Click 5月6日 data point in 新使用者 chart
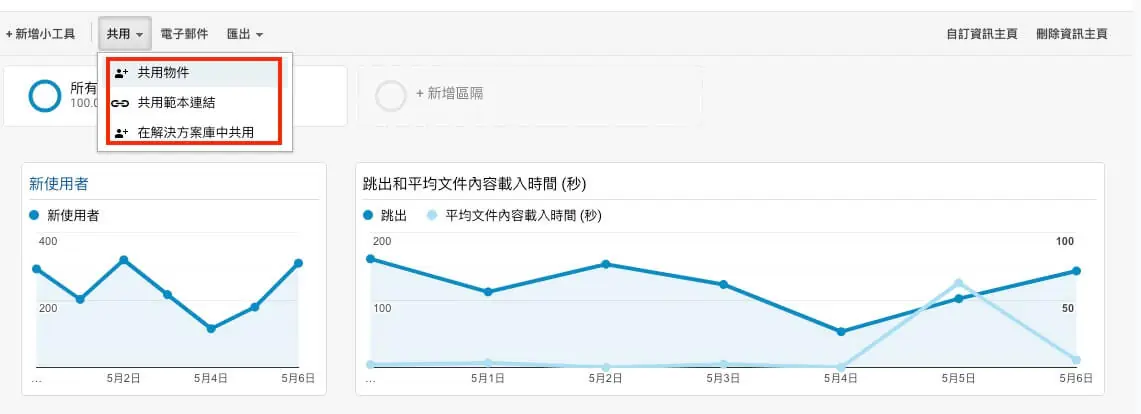 [x=298, y=263]
